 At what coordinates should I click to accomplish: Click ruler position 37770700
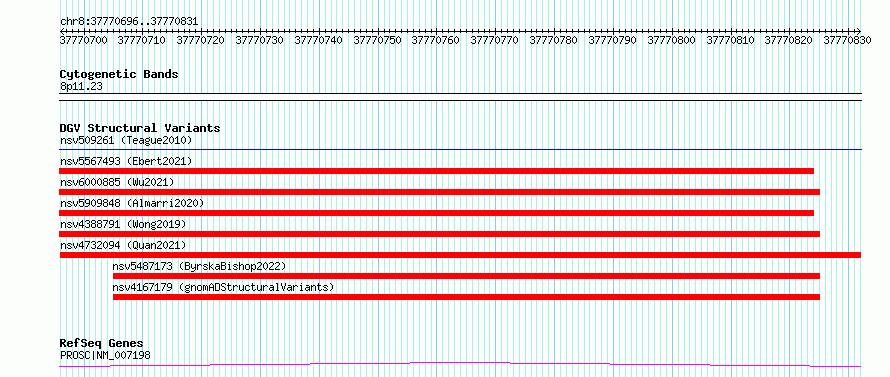83,40
